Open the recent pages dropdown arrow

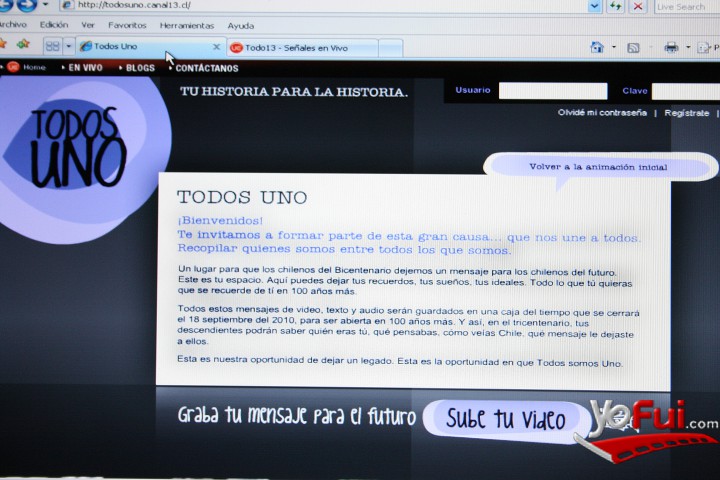pos(45,5)
